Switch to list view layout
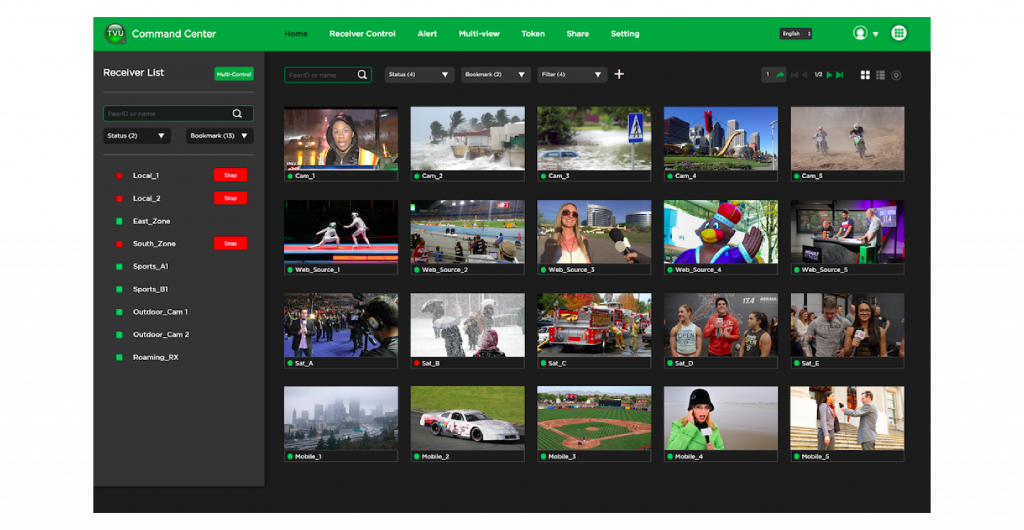Image resolution: width=1024 pixels, height=530 pixels. coord(880,75)
